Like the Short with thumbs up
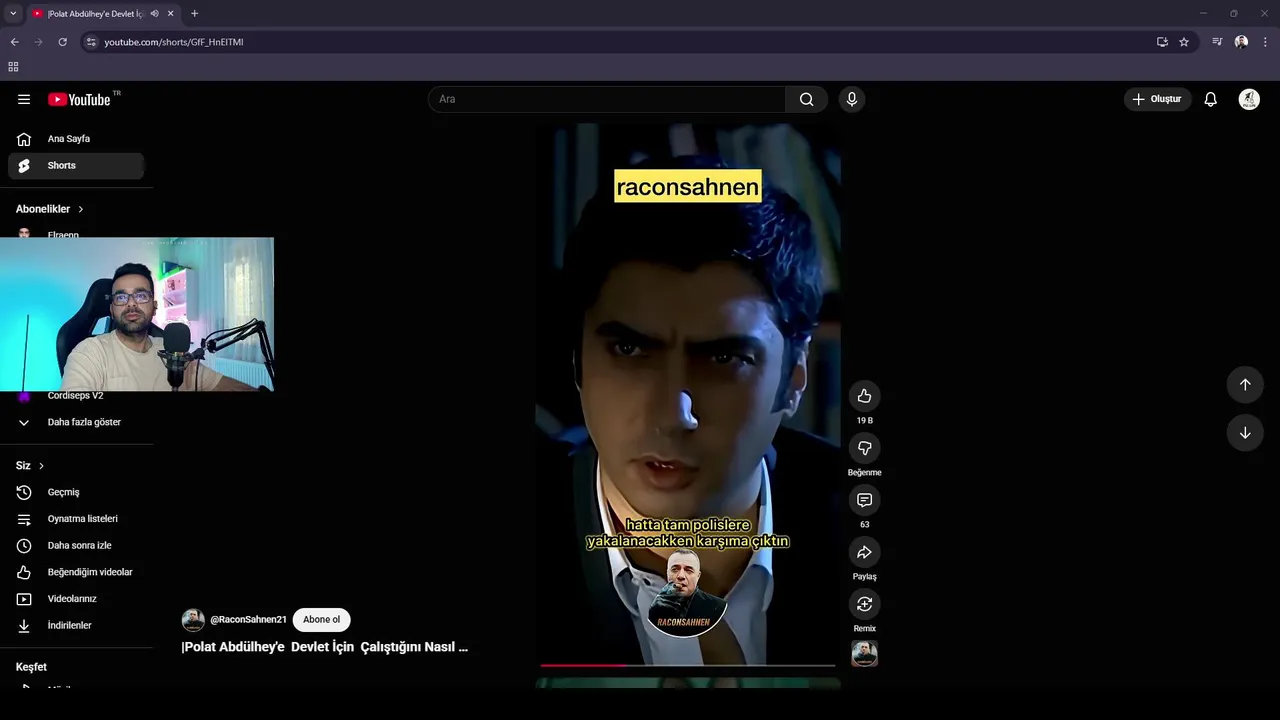The height and width of the screenshot is (720, 1280). coord(864,396)
